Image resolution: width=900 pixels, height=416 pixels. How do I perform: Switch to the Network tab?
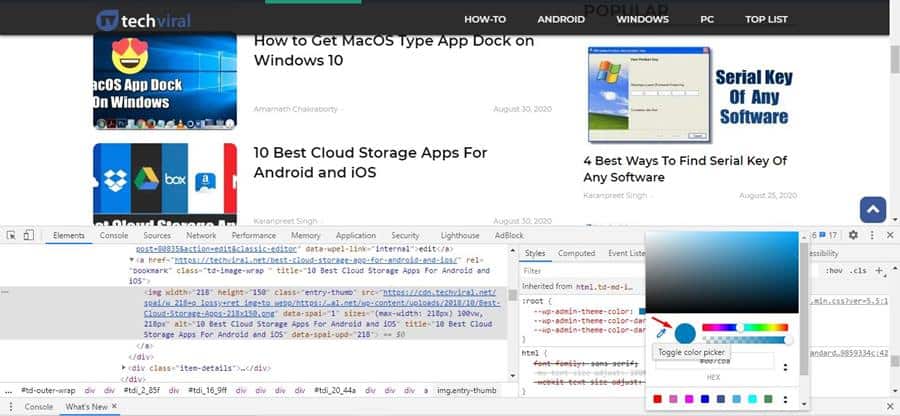[201, 235]
